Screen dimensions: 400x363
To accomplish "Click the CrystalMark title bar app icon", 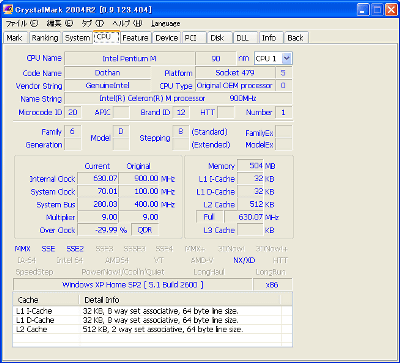I will pyautogui.click(x=8, y=9).
